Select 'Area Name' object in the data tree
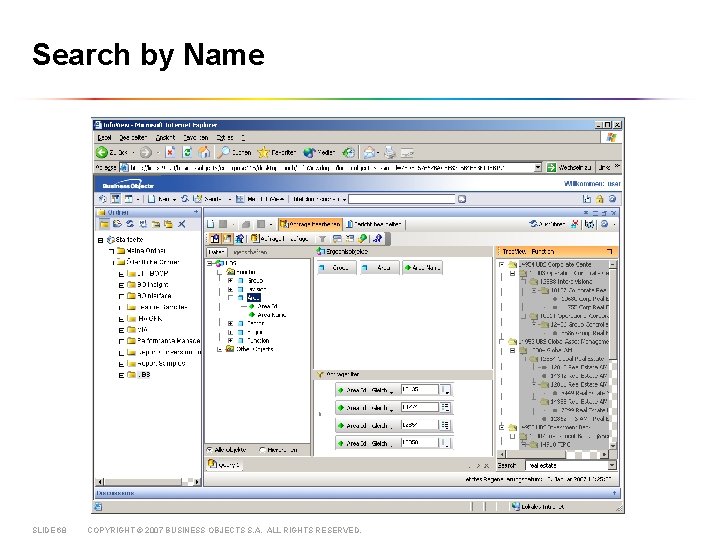 (268, 315)
